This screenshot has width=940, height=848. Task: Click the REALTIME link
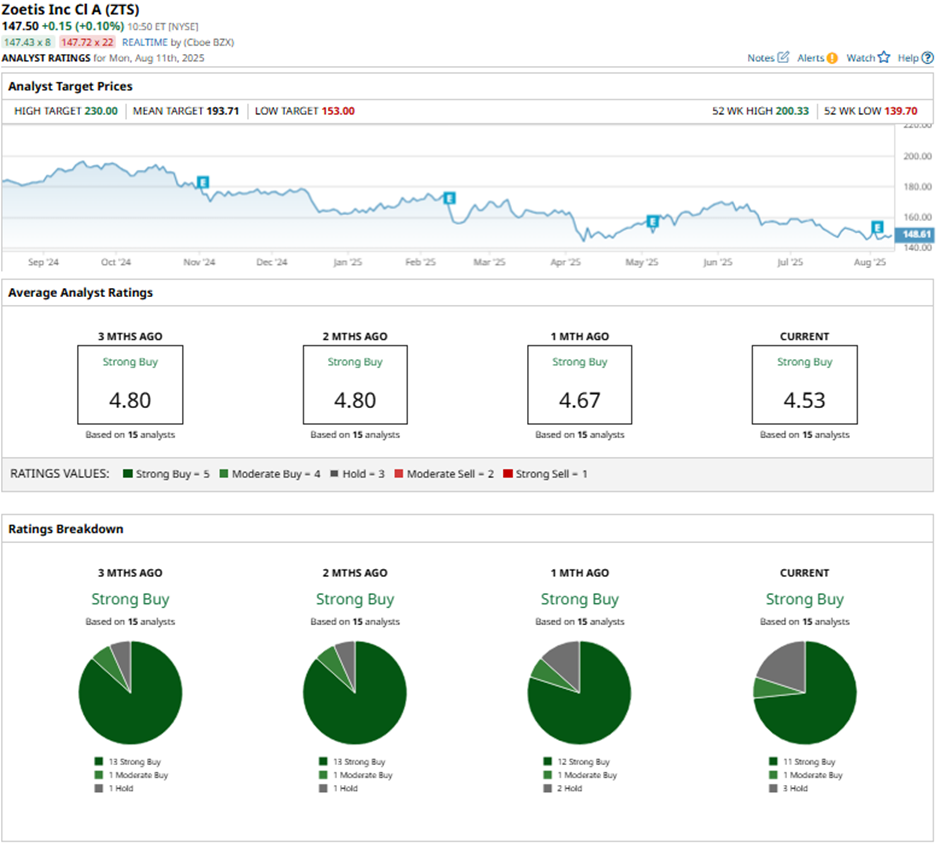tap(145, 43)
